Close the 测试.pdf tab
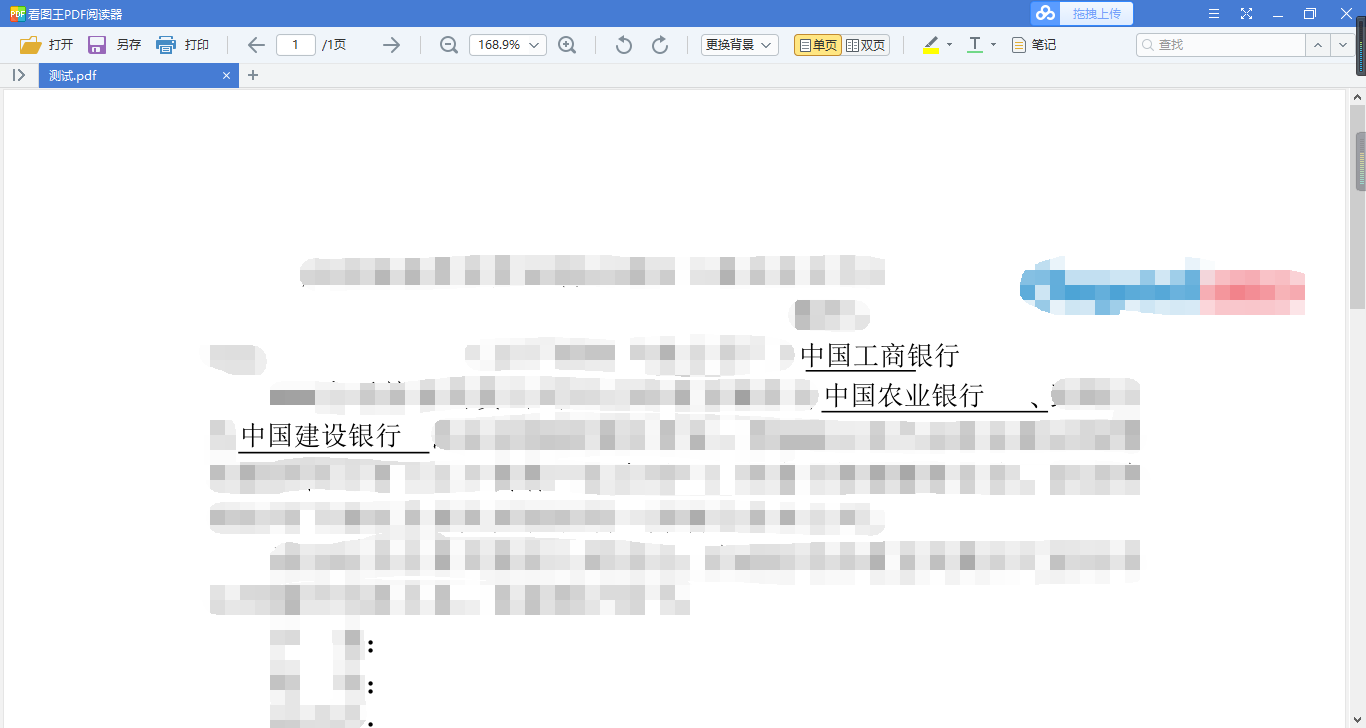 pyautogui.click(x=226, y=75)
